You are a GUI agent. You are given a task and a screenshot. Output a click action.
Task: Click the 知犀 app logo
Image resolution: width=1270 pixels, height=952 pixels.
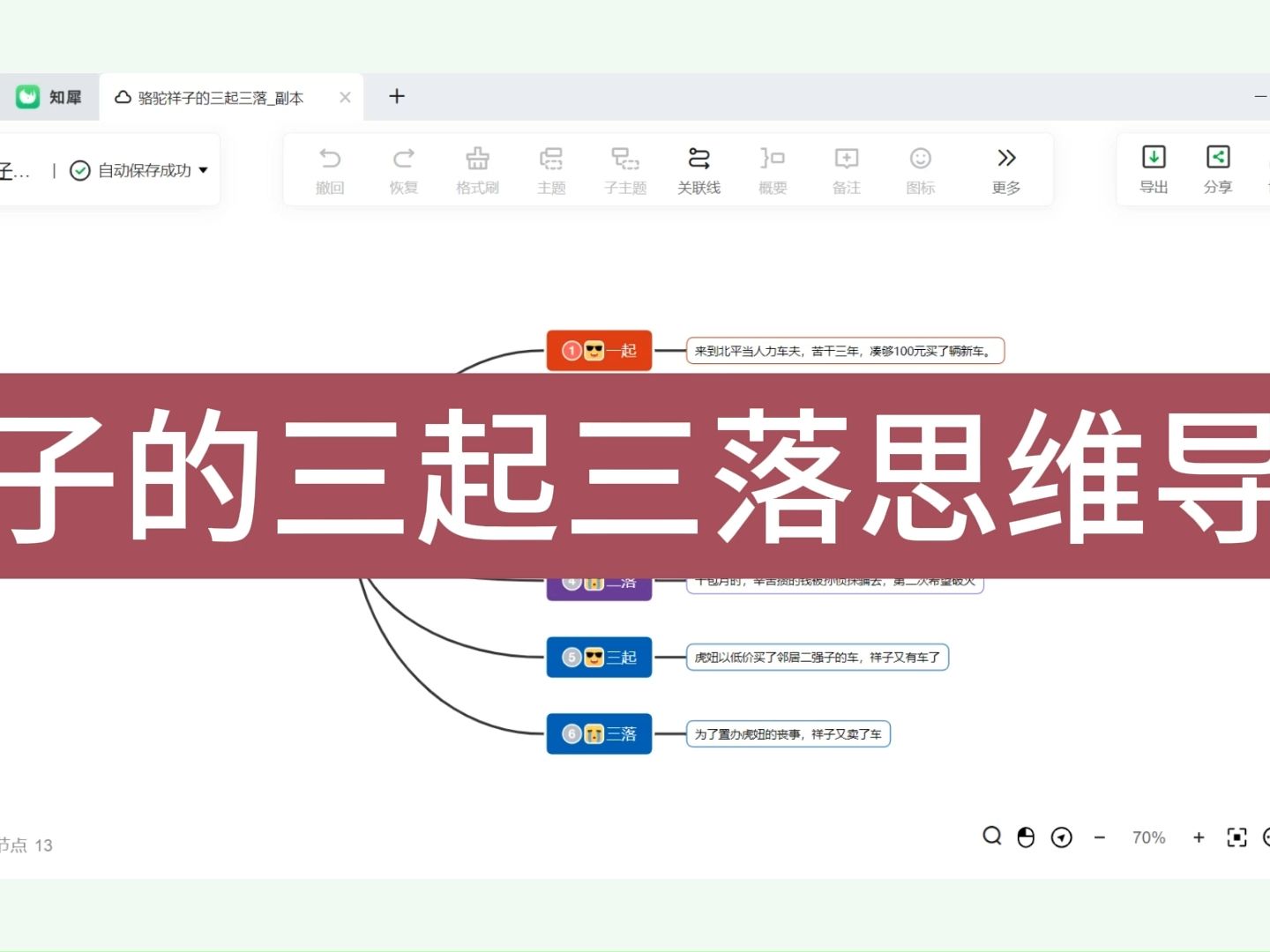coord(28,97)
